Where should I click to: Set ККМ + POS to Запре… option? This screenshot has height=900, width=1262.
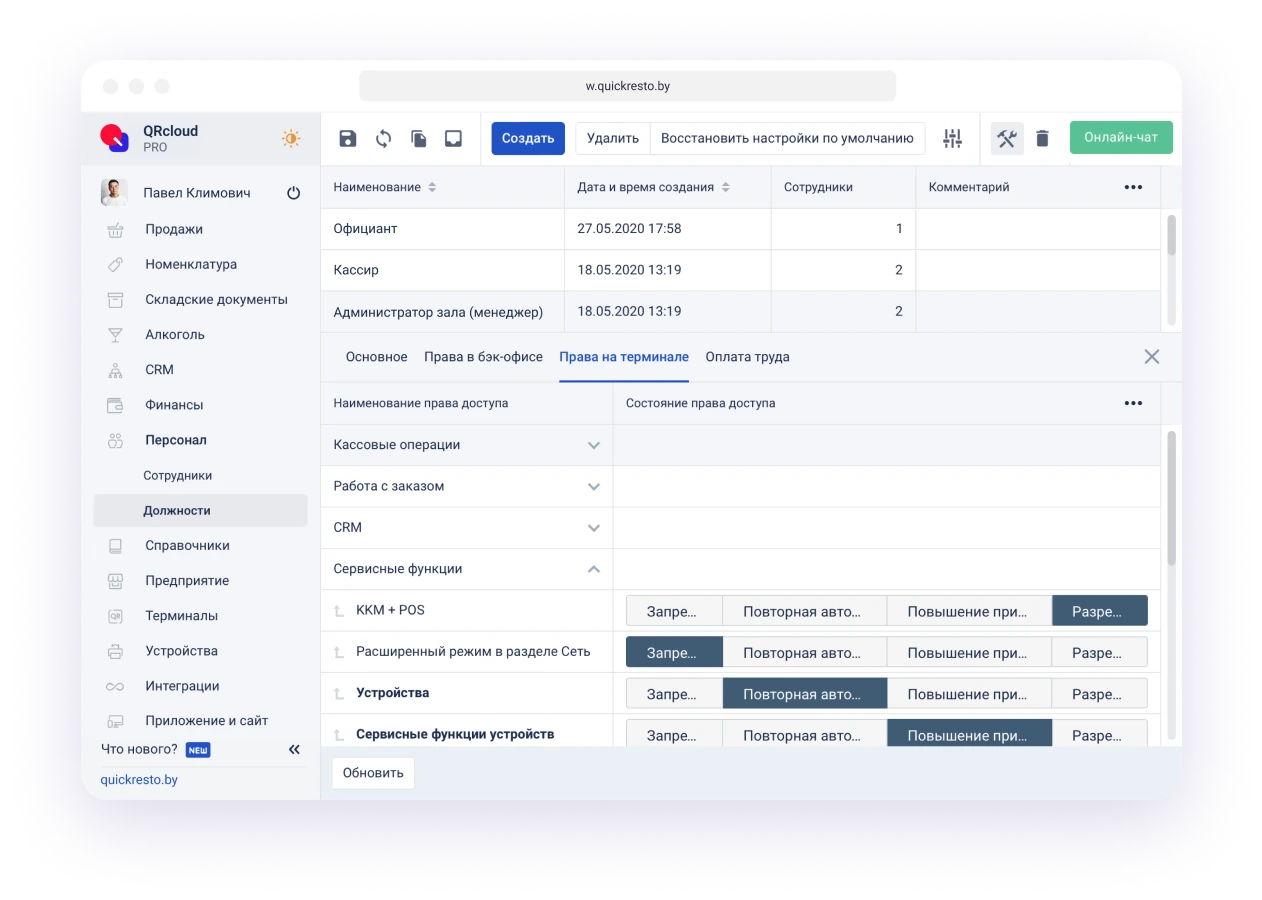click(x=673, y=611)
